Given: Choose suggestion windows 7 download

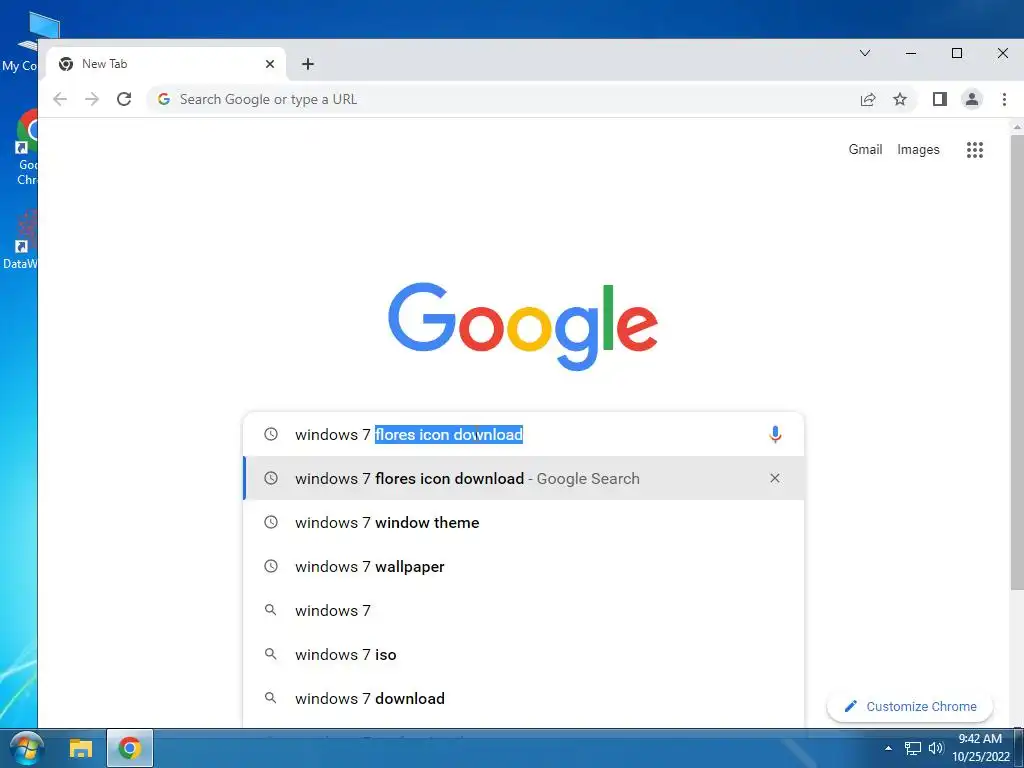Looking at the screenshot, I should [x=523, y=698].
